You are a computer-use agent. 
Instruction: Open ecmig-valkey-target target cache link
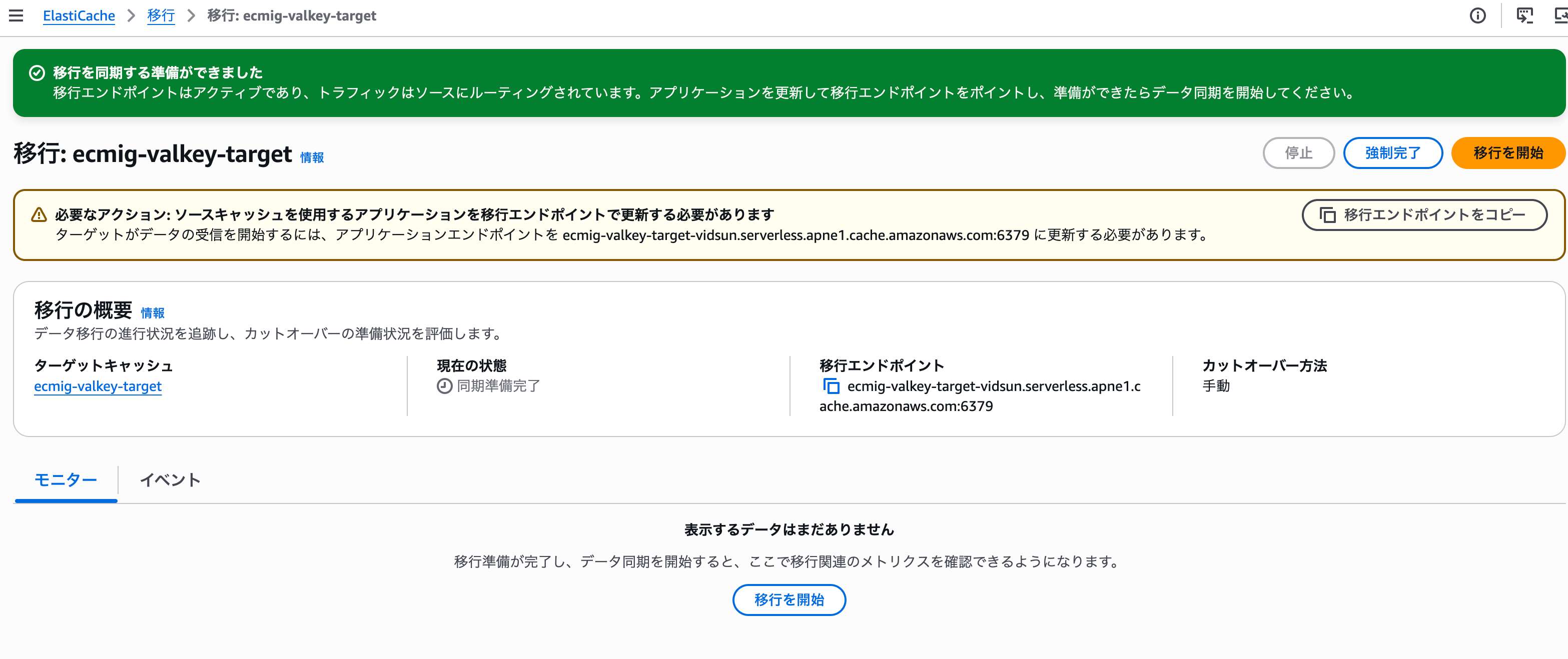coord(98,386)
